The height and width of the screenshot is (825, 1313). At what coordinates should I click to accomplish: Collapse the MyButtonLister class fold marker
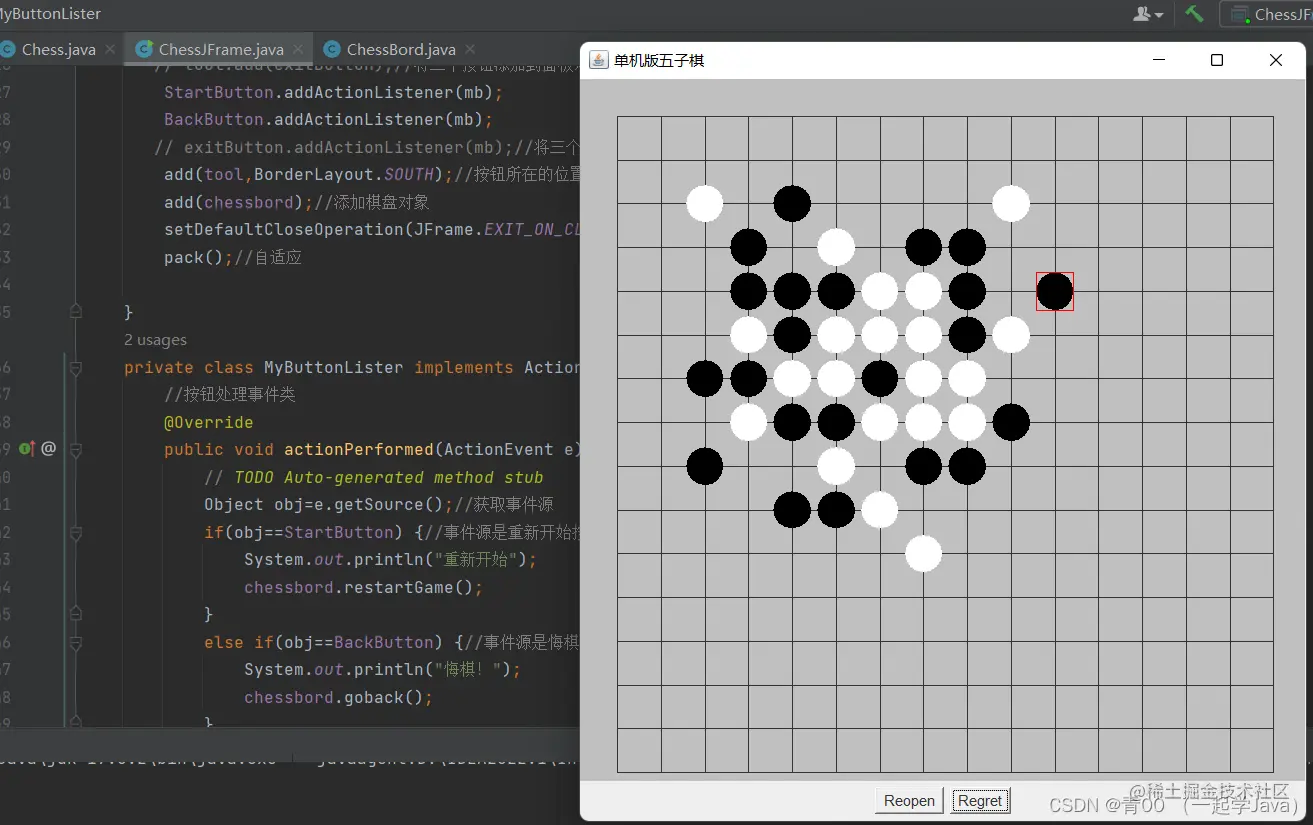point(75,368)
